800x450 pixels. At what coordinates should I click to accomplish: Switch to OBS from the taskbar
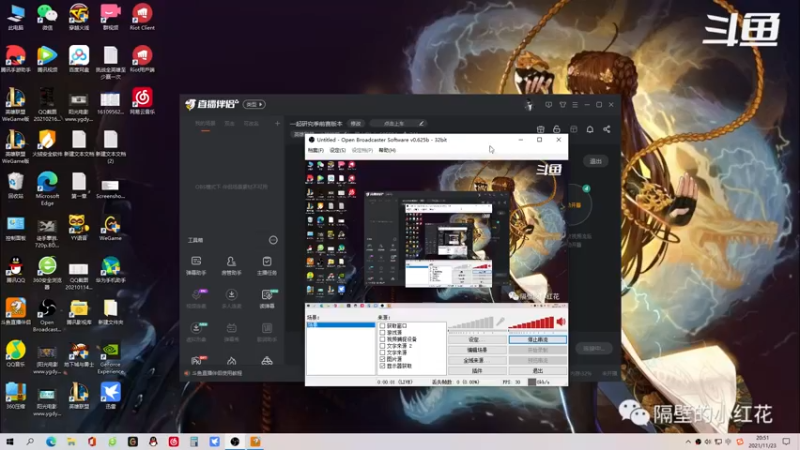(x=235, y=442)
